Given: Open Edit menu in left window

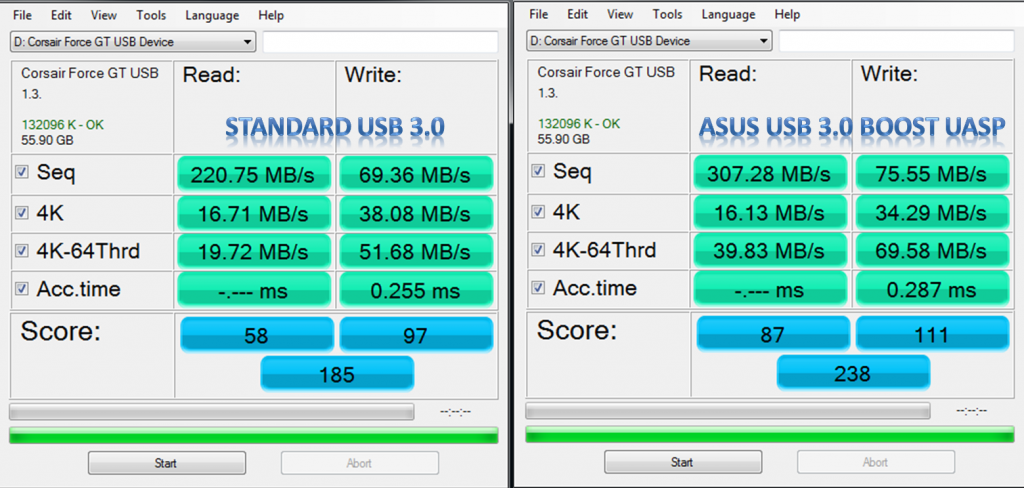Looking at the screenshot, I should [x=61, y=15].
